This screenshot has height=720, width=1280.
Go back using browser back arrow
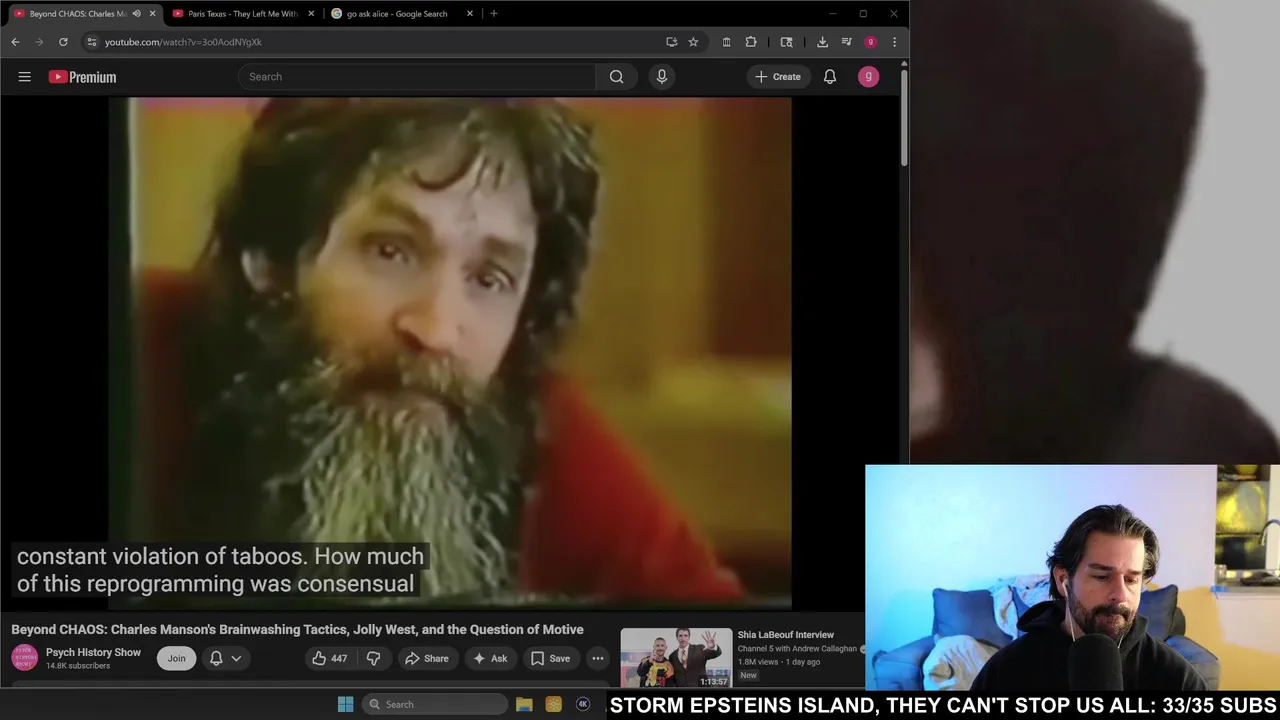(15, 42)
